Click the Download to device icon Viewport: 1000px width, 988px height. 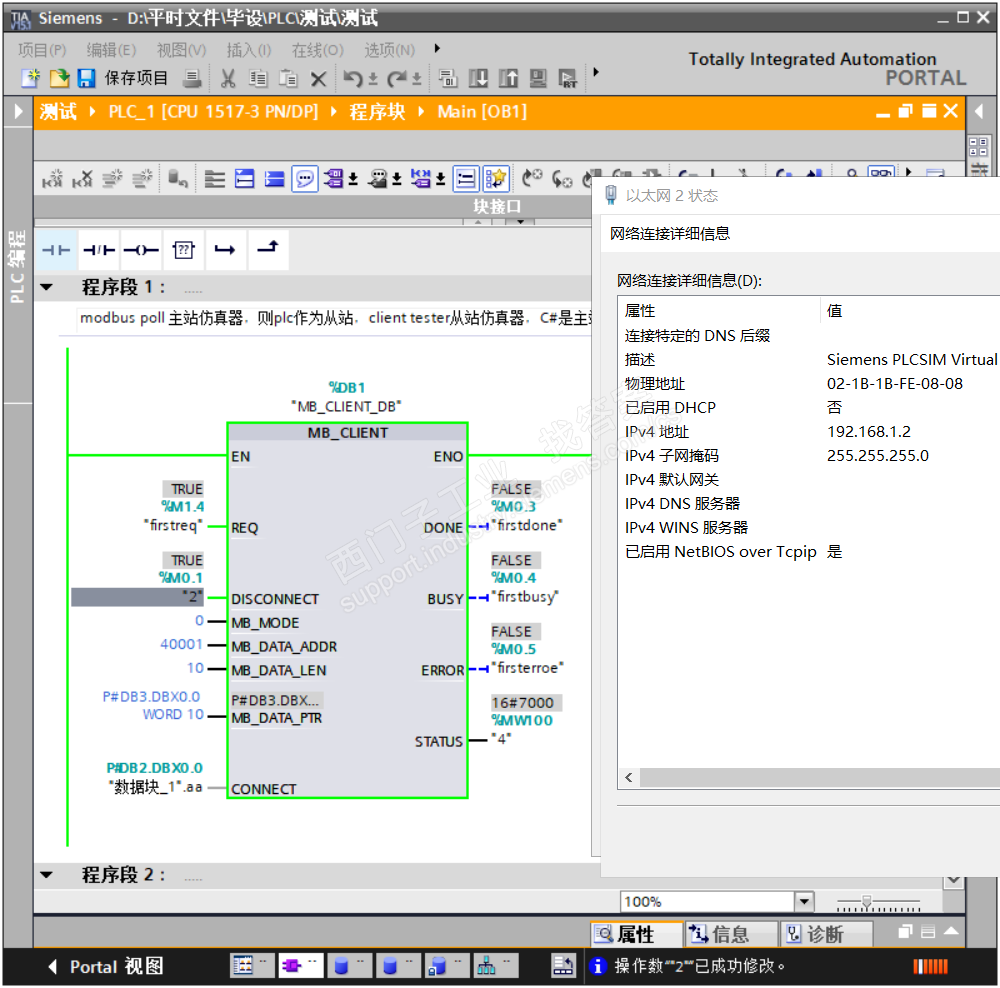pos(478,78)
